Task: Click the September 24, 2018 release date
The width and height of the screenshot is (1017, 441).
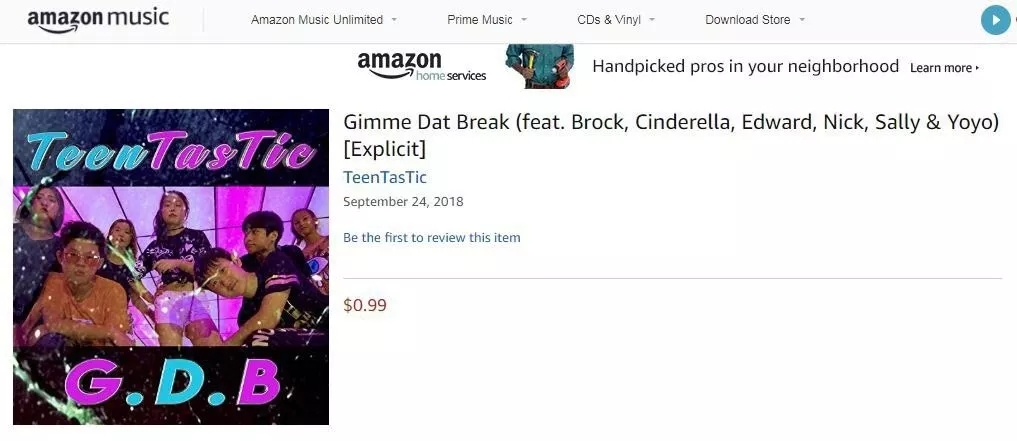Action: point(403,201)
